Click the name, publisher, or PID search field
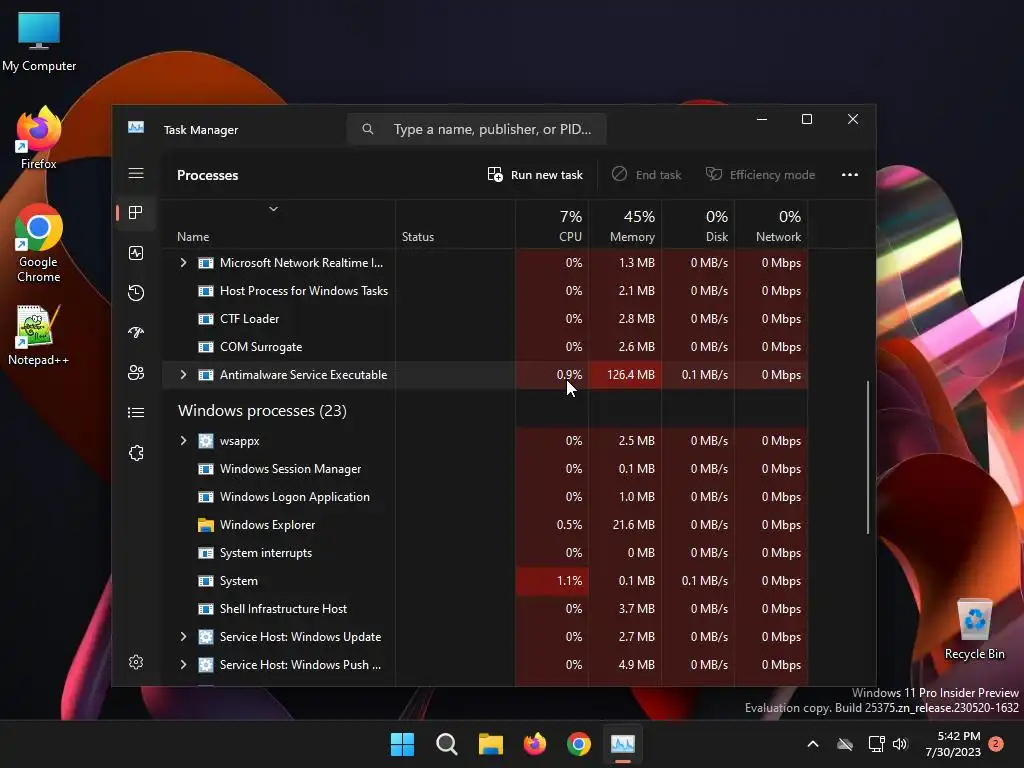 point(477,129)
